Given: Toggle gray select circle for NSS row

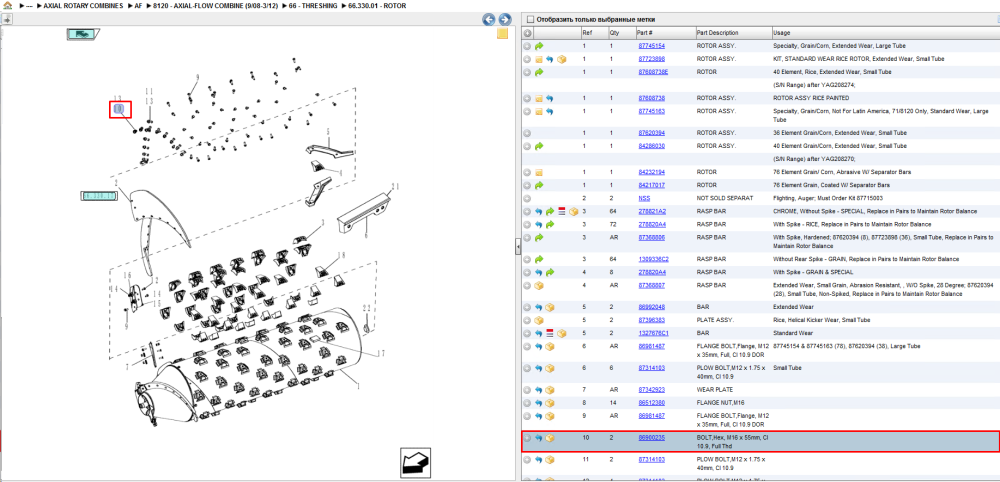Looking at the screenshot, I should coord(527,198).
